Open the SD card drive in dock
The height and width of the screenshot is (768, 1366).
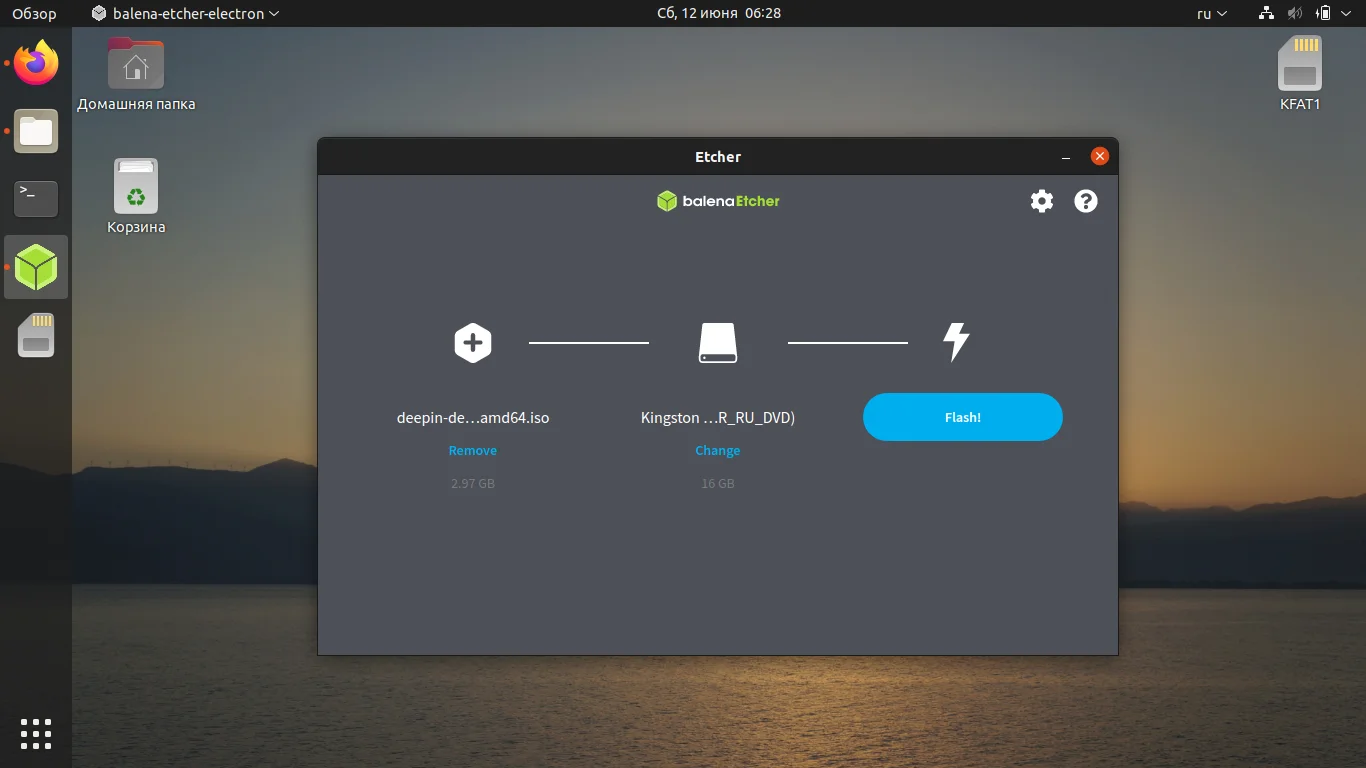36,335
